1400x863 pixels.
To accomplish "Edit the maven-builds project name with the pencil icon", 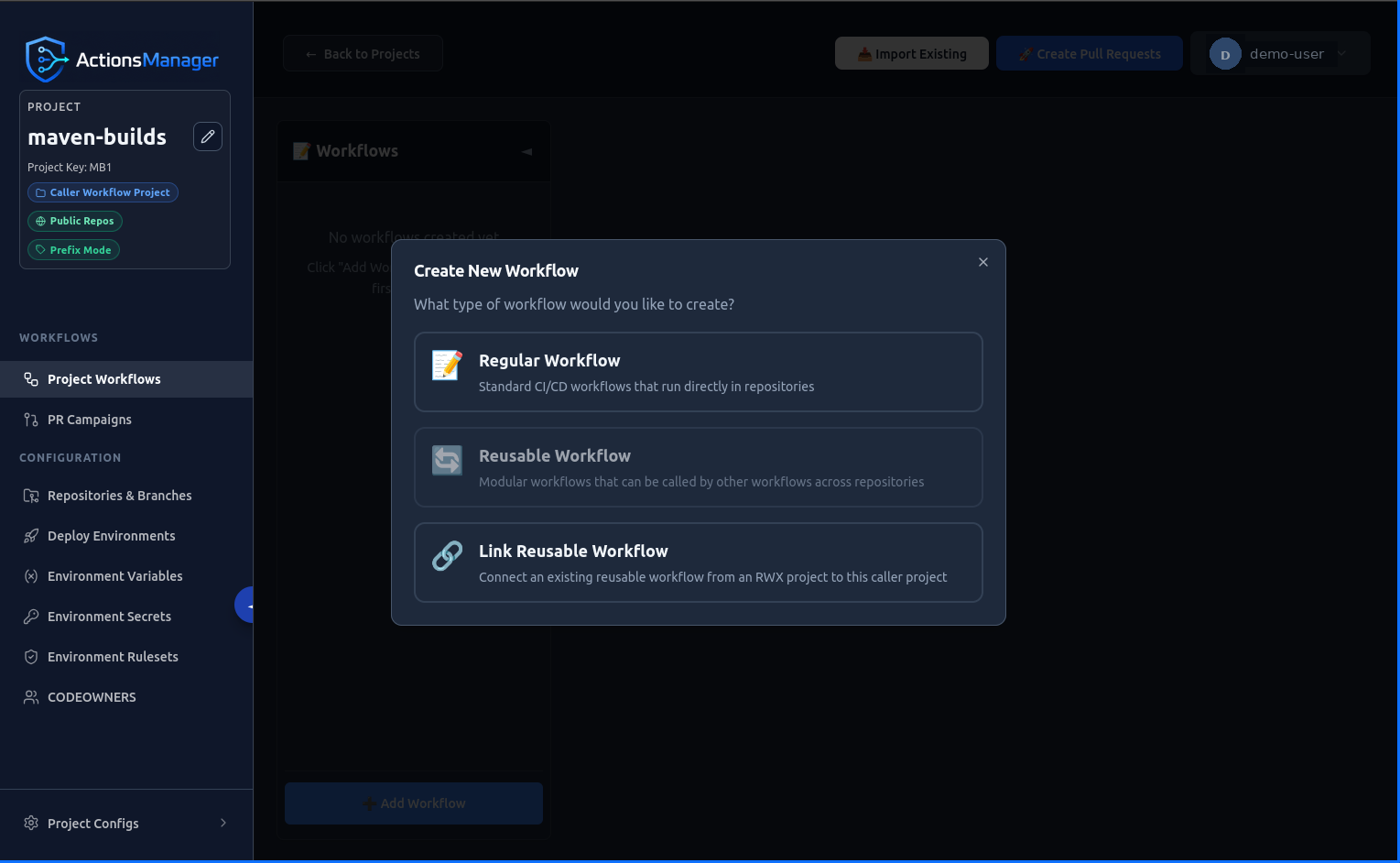I will coord(208,137).
